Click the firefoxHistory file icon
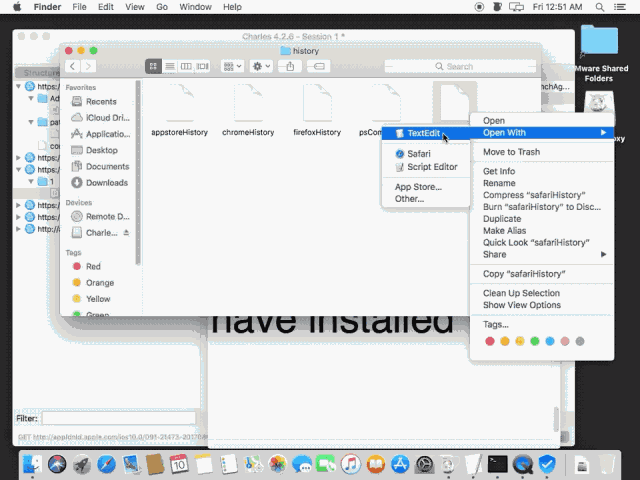Viewport: 640px width, 480px height. point(317,103)
